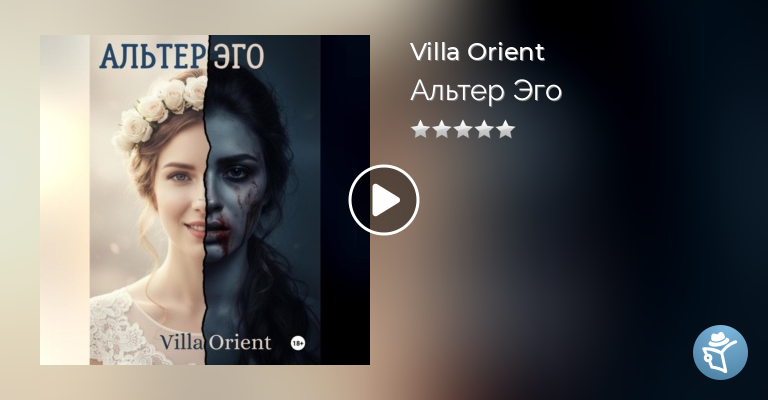Rate the book three stars
Screen dimensions: 768x400
pos(463,130)
